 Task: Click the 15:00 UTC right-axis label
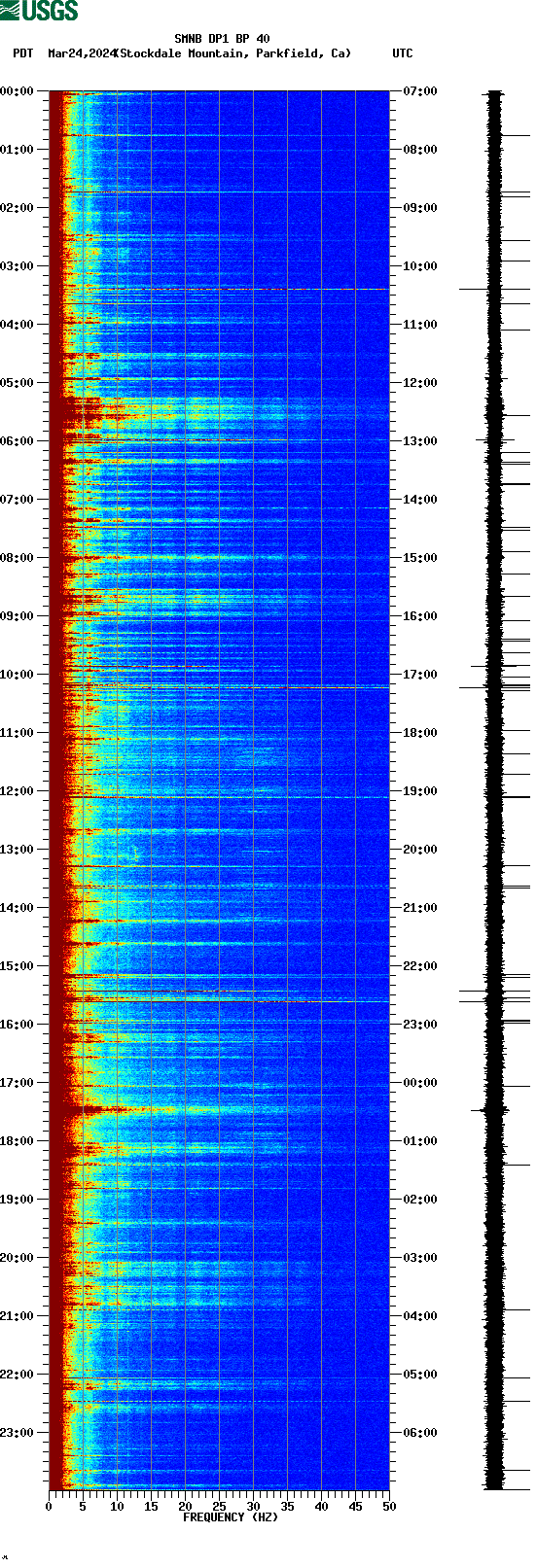420,558
